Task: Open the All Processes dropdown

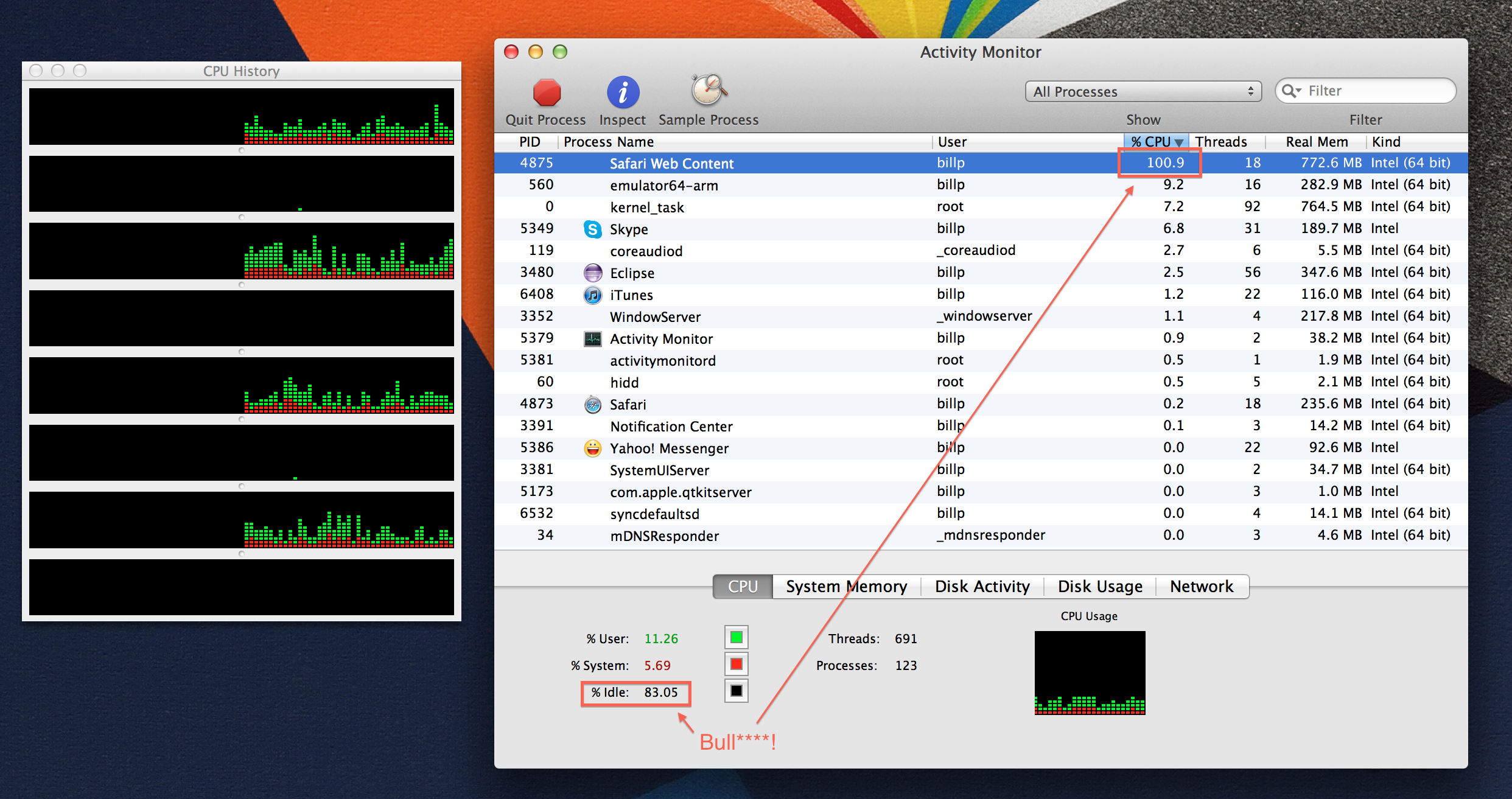Action: tap(1143, 91)
